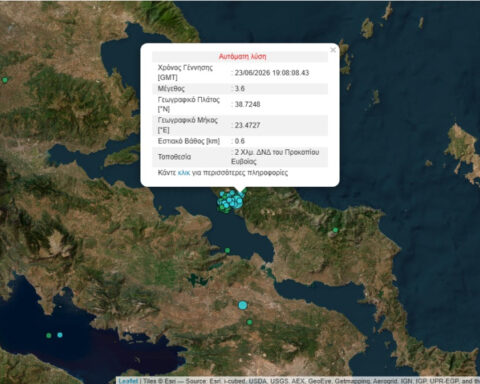Click the focal depth value 0.6
Image resolution: width=480 pixels, height=384 pixels.
[x=239, y=141]
